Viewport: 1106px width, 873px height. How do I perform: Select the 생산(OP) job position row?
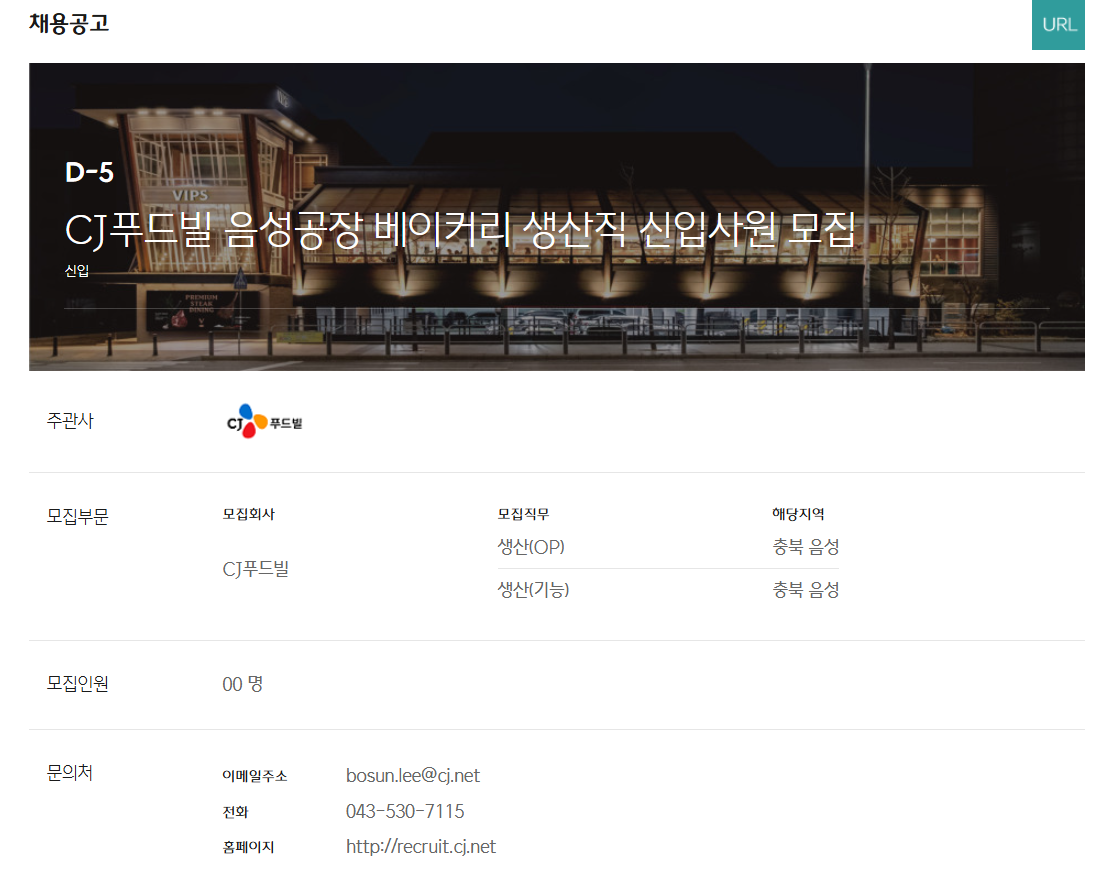tap(530, 546)
